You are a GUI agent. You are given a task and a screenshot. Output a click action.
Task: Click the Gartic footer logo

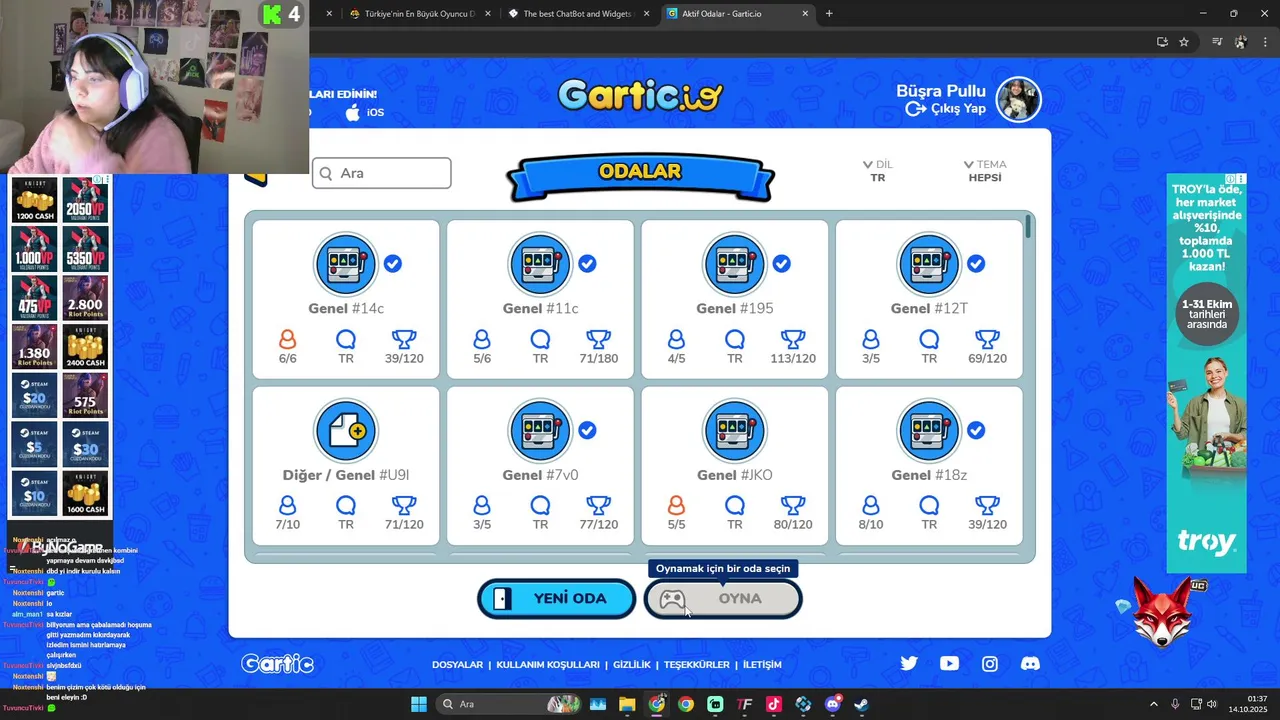point(277,664)
